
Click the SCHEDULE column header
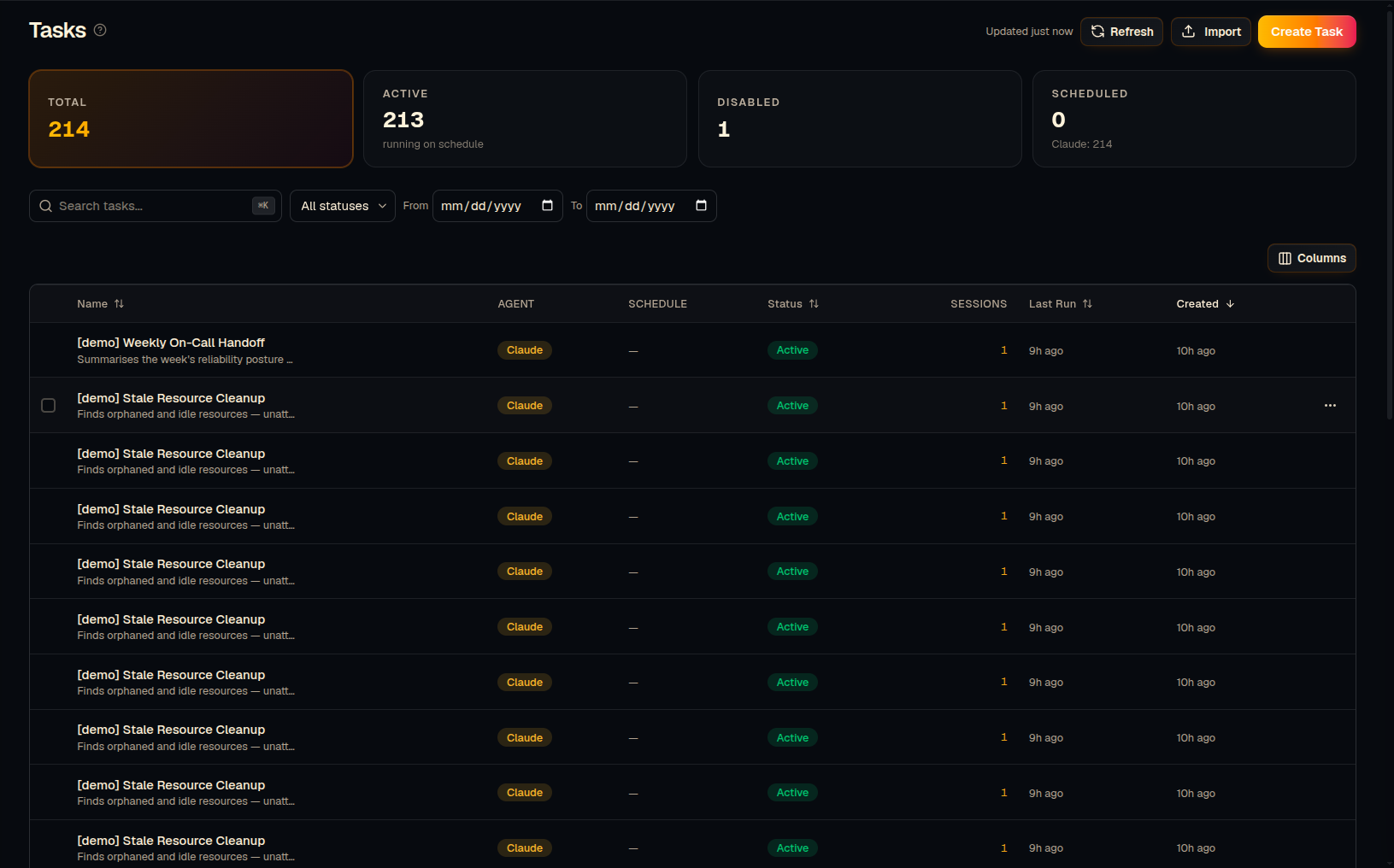point(657,304)
